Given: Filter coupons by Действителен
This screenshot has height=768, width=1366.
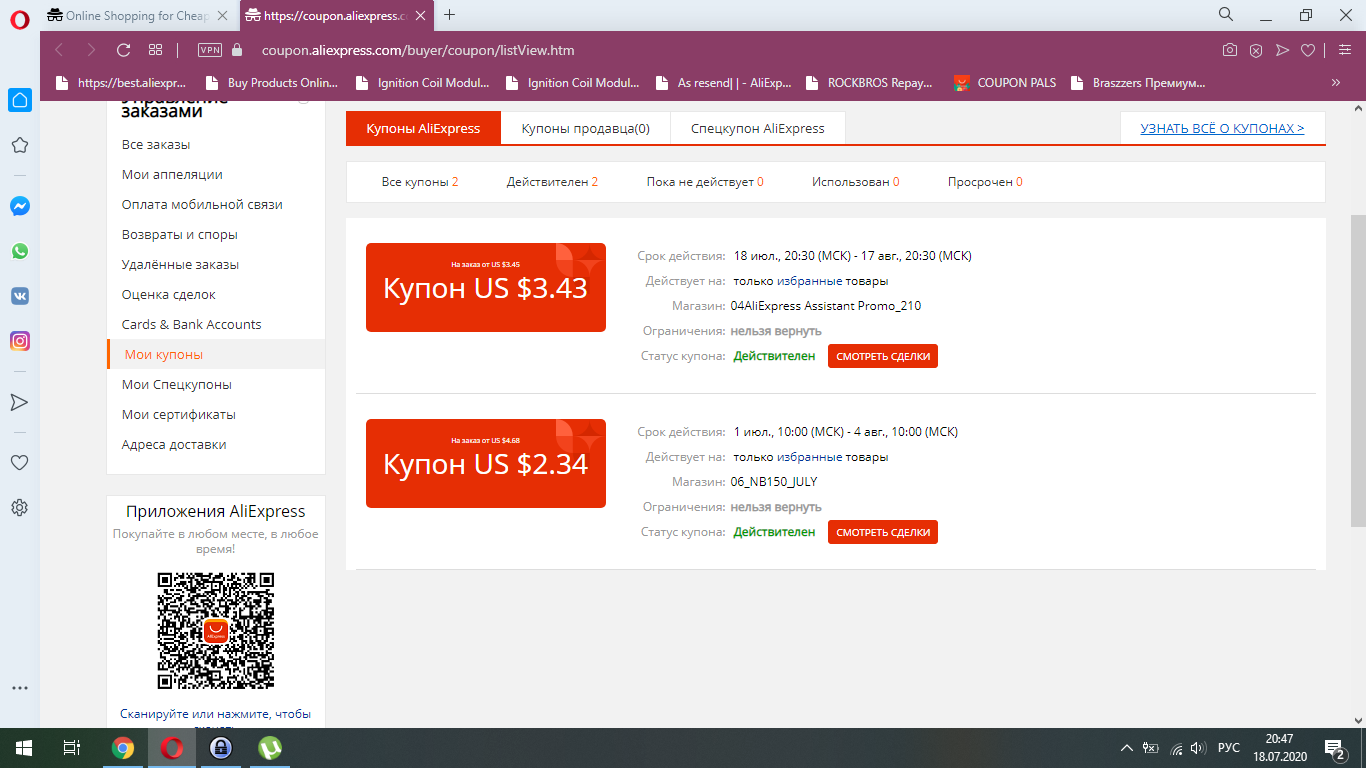Looking at the screenshot, I should [x=552, y=182].
